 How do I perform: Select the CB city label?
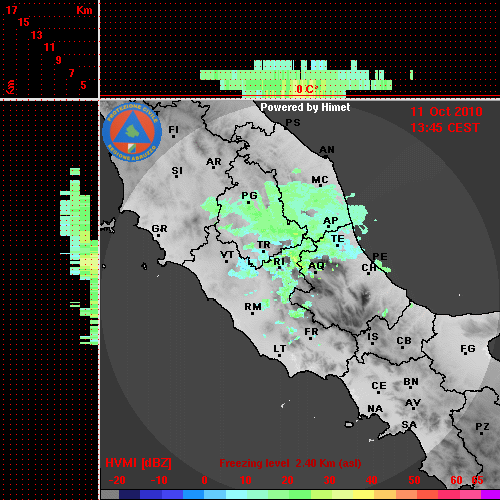tap(404, 341)
